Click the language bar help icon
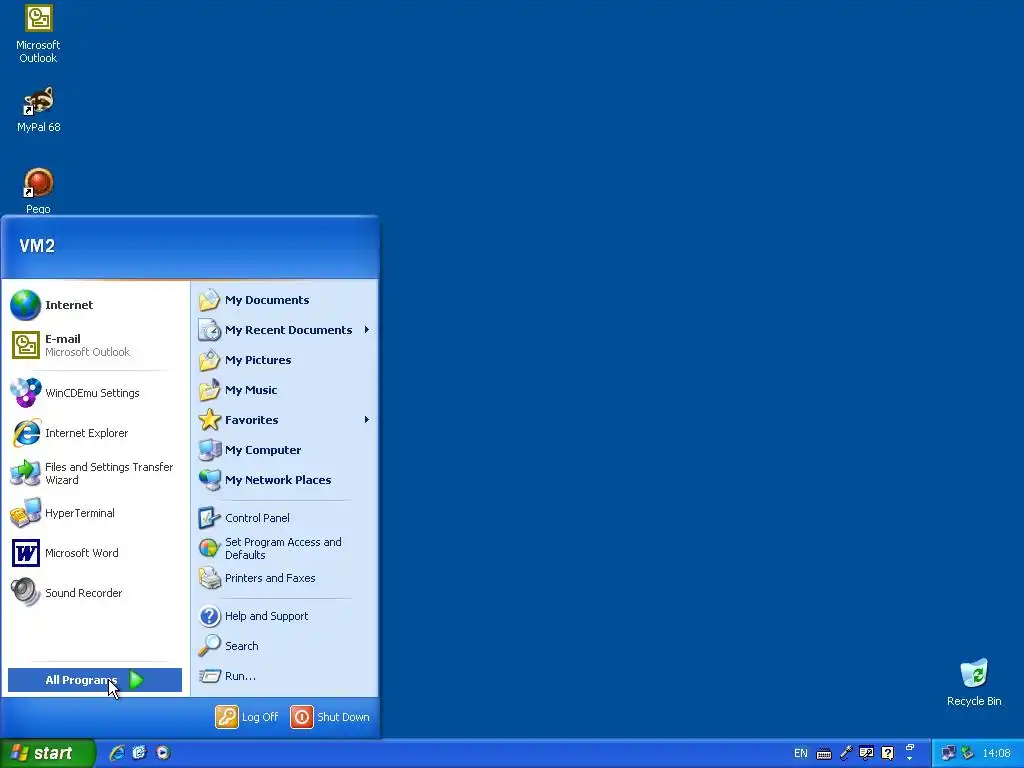Viewport: 1024px width, 768px height. [888, 754]
